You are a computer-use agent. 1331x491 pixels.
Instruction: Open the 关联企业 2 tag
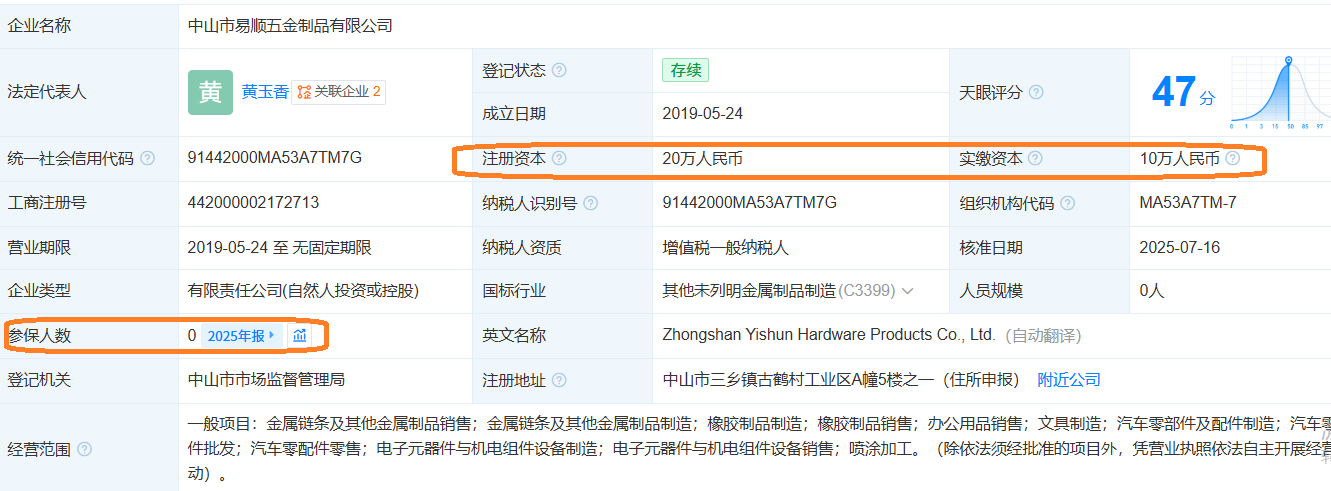pyautogui.click(x=339, y=92)
